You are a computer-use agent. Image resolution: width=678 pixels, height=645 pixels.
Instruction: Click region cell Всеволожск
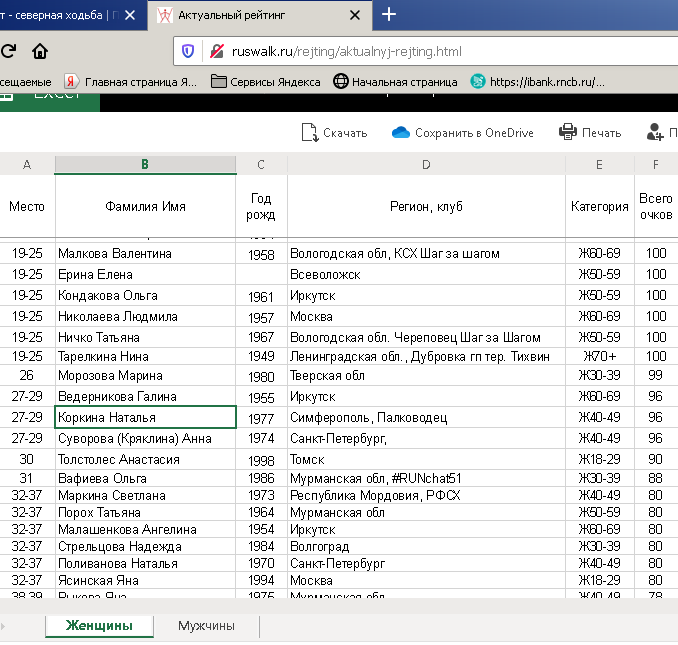pyautogui.click(x=426, y=275)
